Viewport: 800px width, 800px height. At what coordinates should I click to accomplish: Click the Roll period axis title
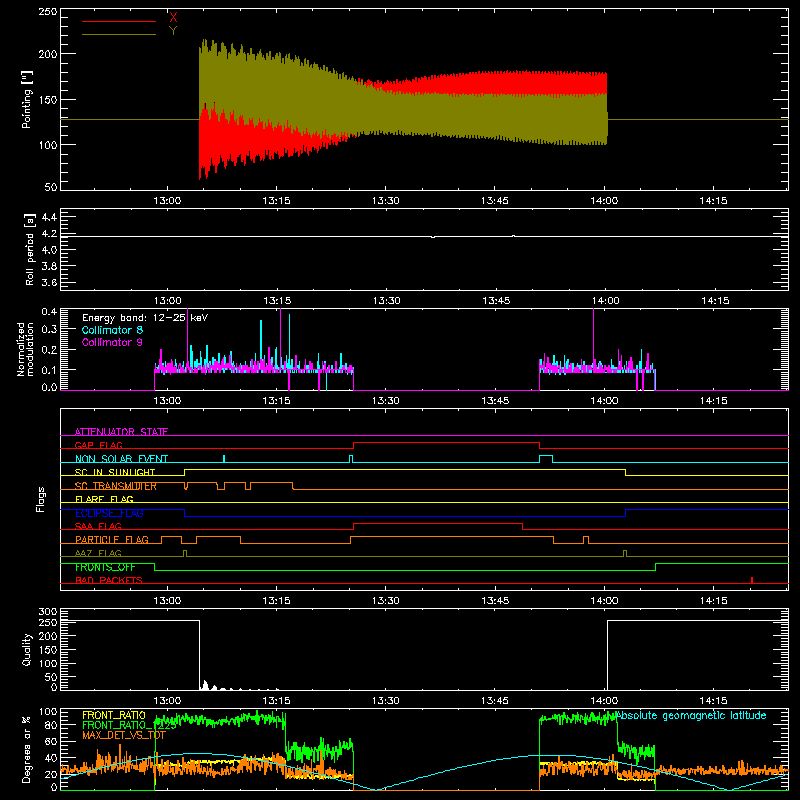coord(29,249)
